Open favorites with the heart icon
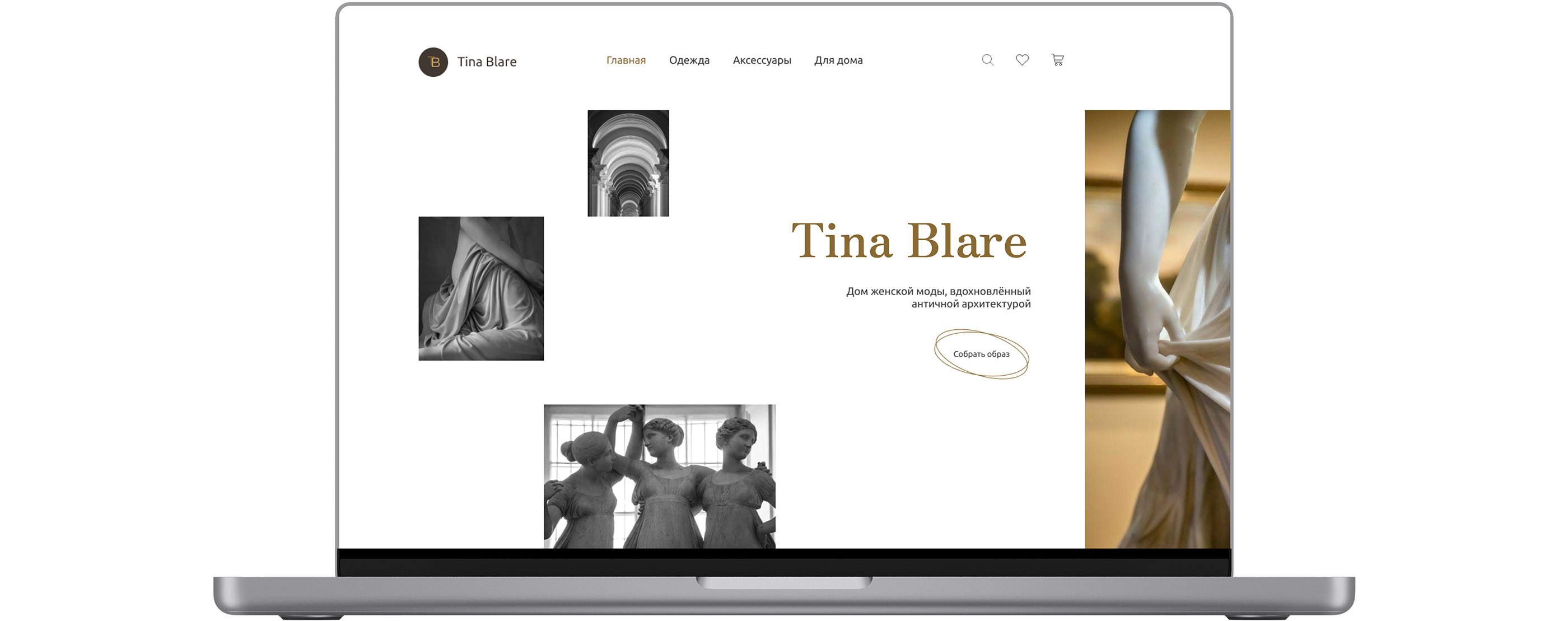Screen dimensions: 1568x621 1022,60
